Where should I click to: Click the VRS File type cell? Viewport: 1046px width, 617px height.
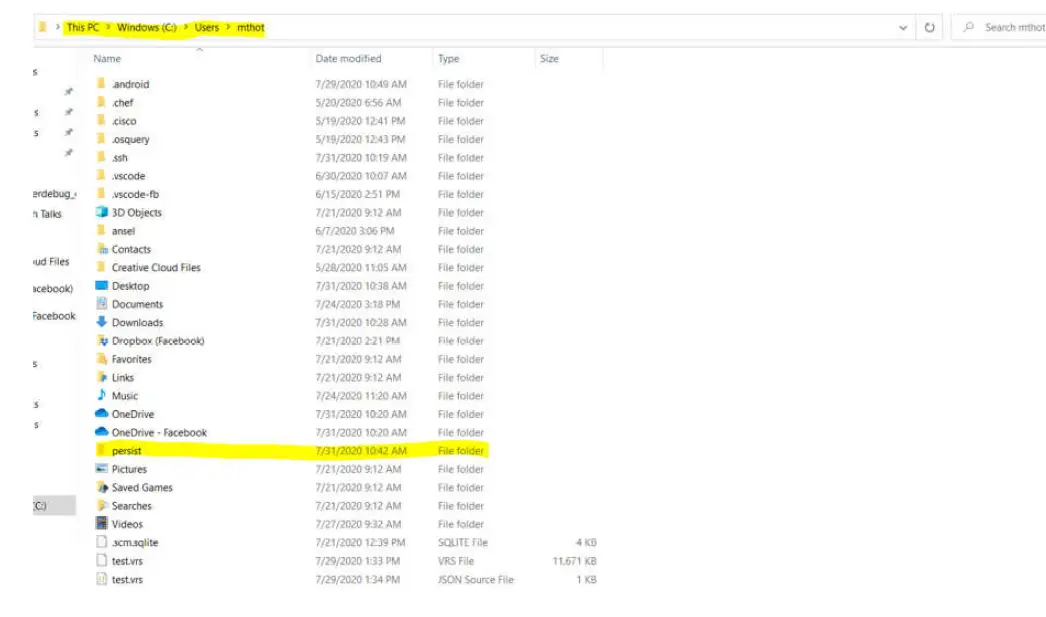[x=456, y=561]
